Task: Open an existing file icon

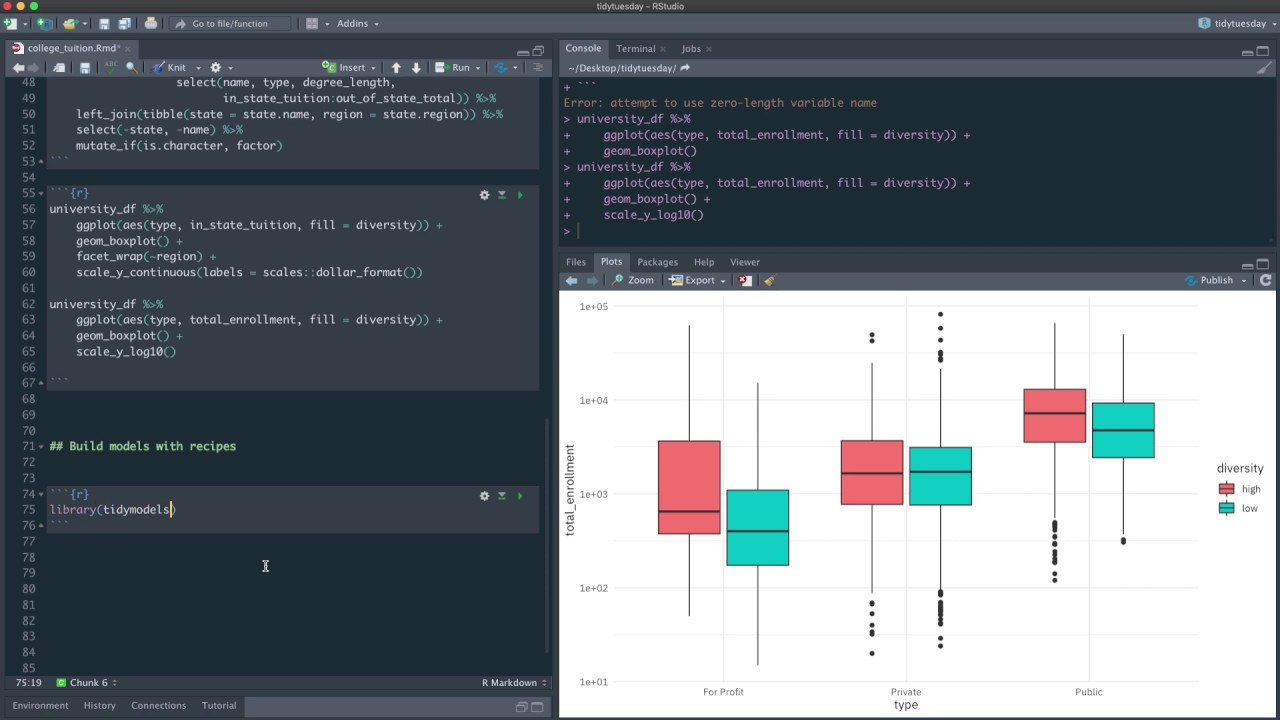Action: pos(69,23)
